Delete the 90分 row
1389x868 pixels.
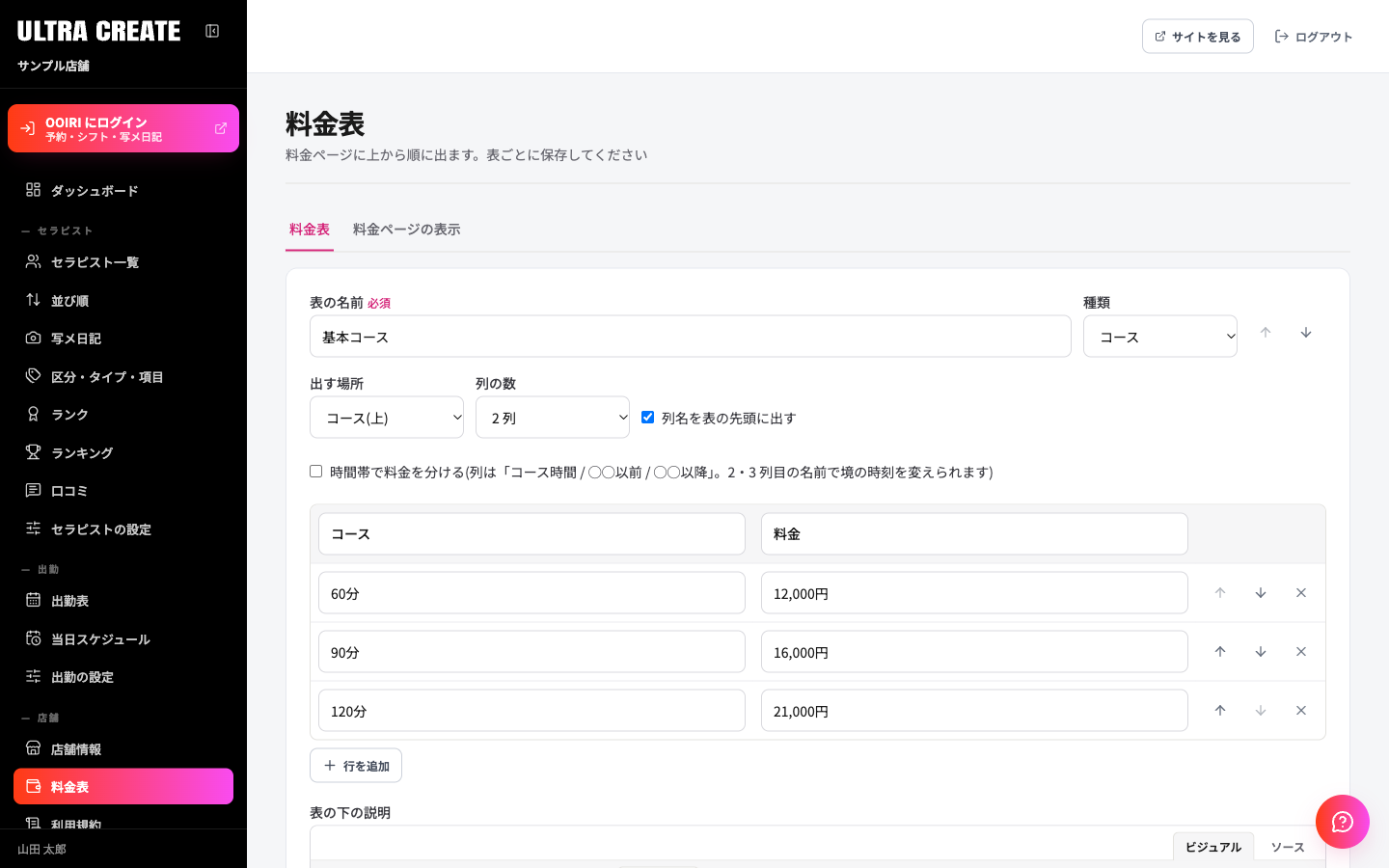[x=1301, y=652]
